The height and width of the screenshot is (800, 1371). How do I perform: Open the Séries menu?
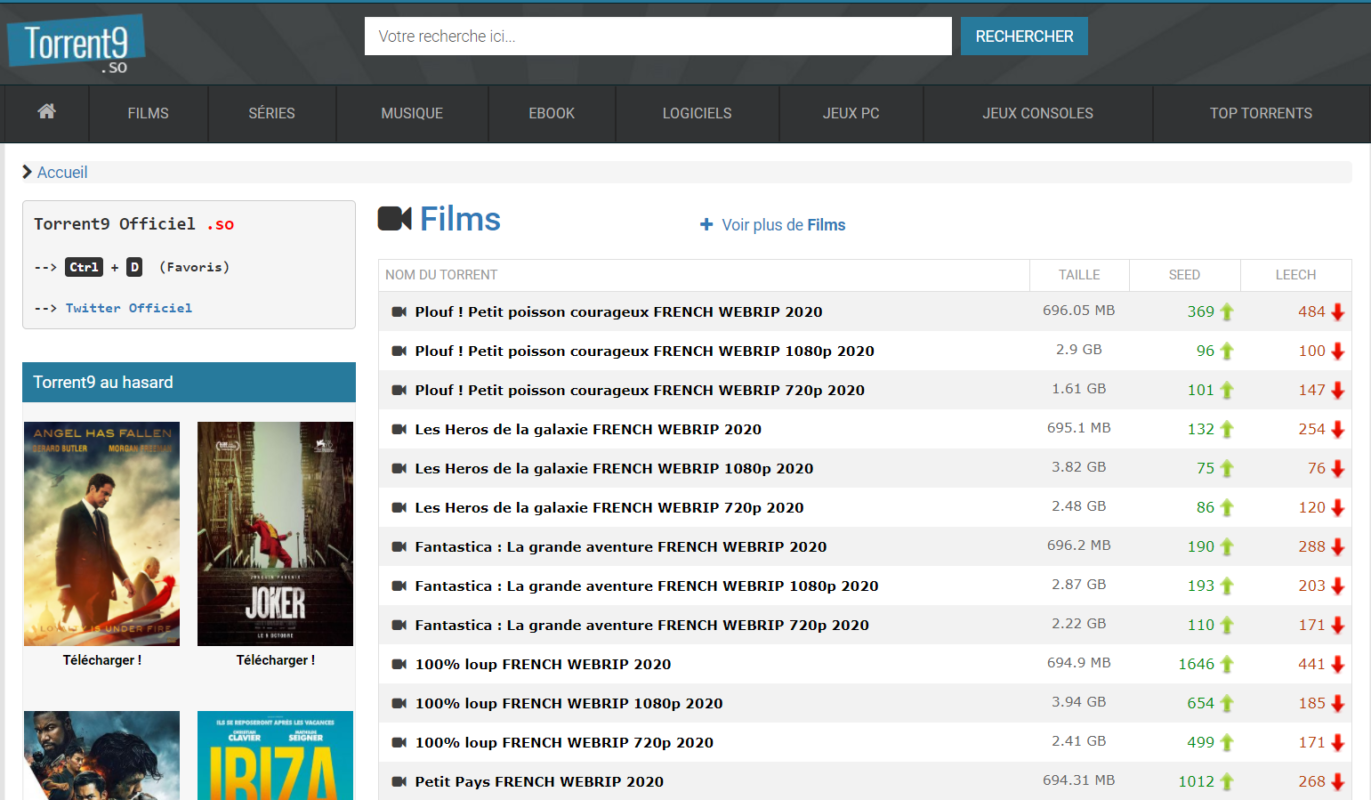[x=272, y=113]
